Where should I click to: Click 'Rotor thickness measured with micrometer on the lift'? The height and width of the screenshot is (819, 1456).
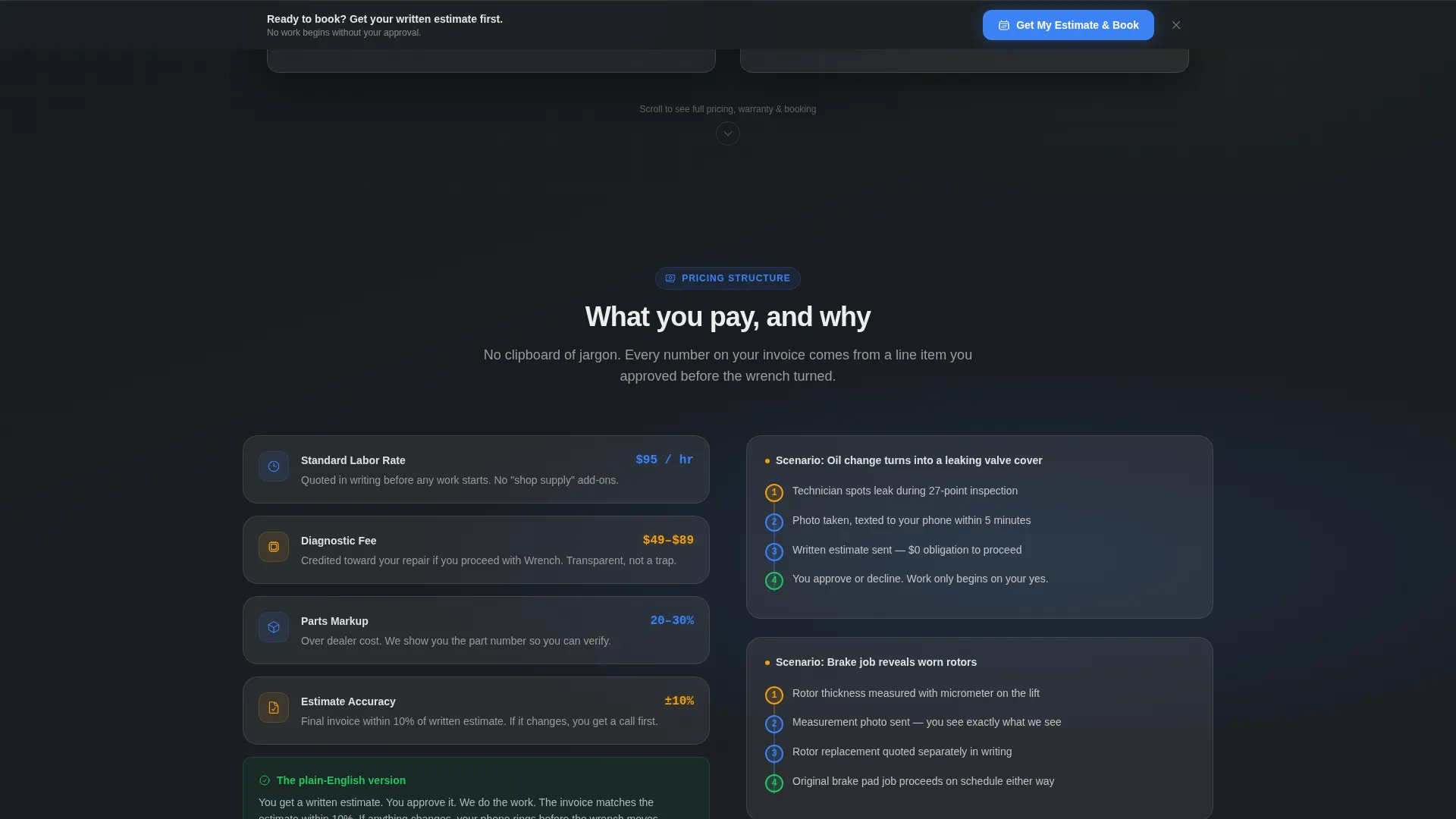coord(916,693)
